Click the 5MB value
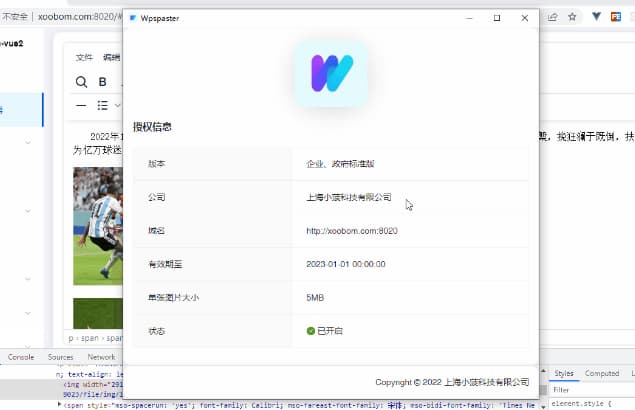The image size is (635, 410). [315, 298]
